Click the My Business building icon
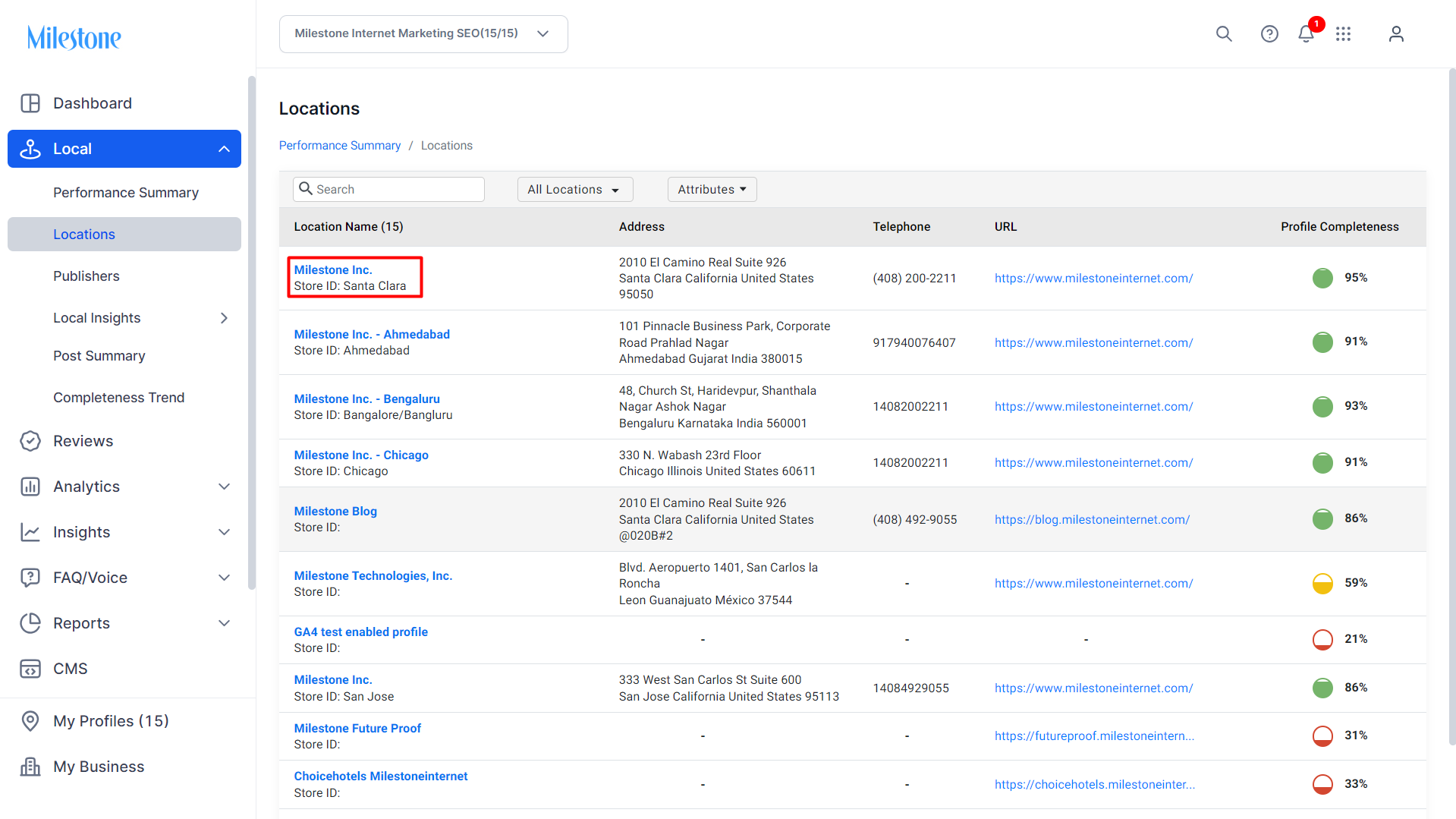 coord(30,767)
